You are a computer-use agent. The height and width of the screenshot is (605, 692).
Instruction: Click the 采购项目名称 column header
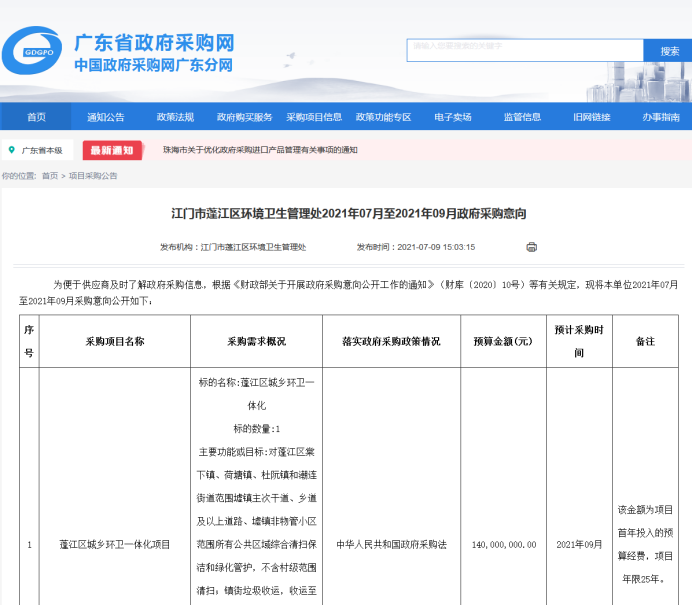[115, 341]
